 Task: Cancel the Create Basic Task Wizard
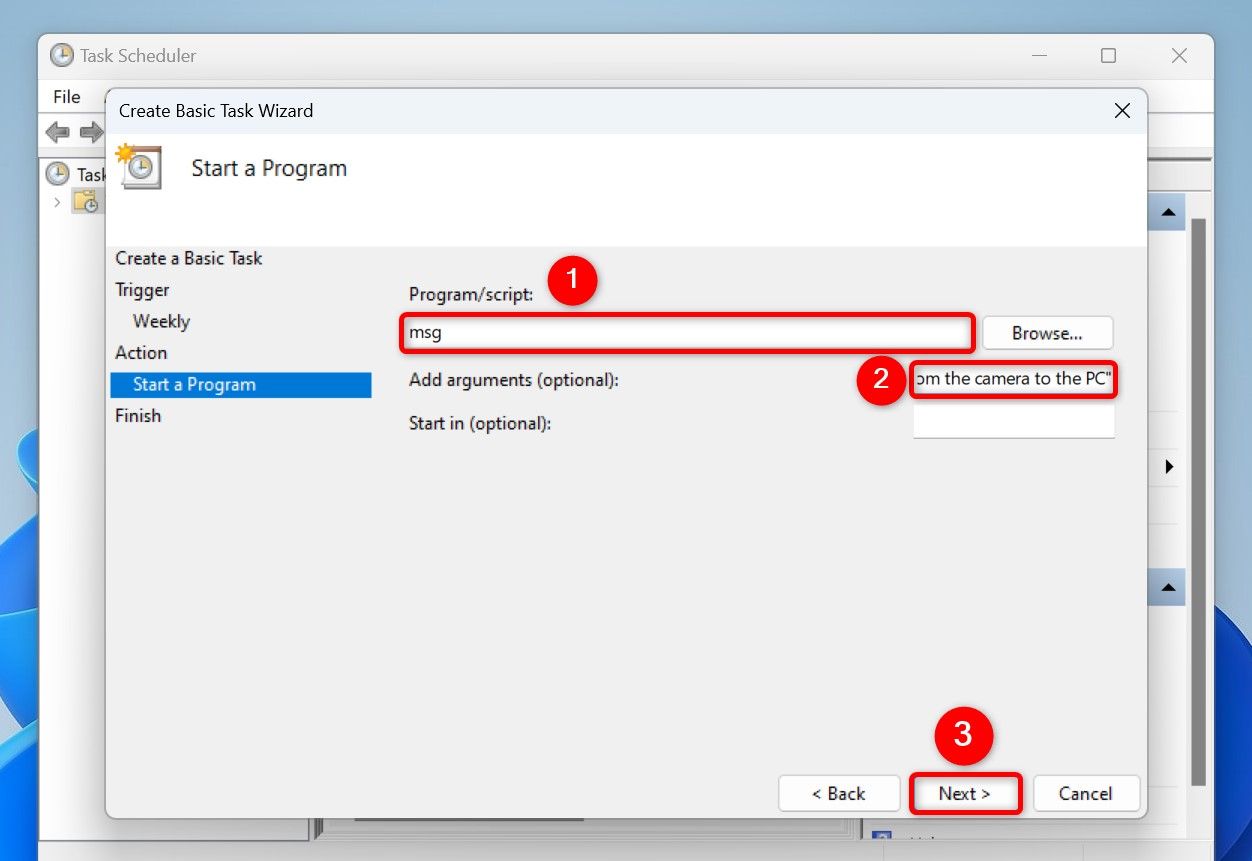point(1086,794)
